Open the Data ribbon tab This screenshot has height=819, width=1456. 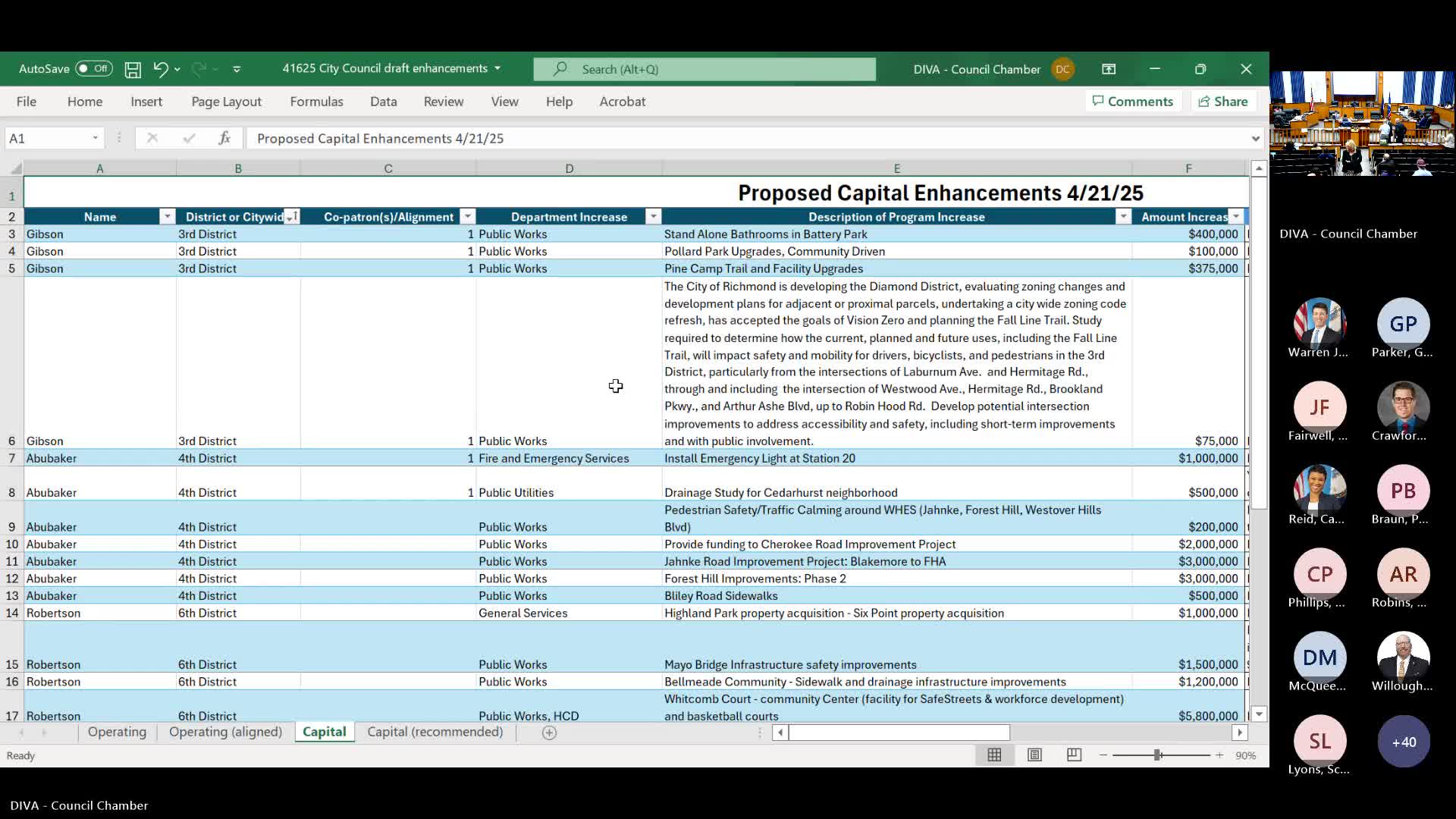click(x=384, y=102)
